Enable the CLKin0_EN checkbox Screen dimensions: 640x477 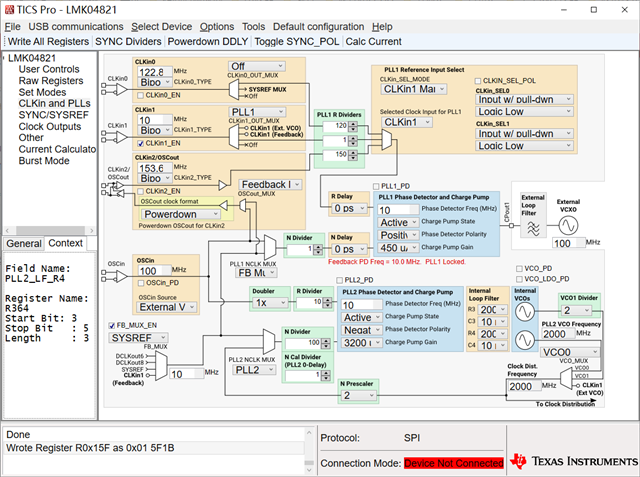[140, 95]
